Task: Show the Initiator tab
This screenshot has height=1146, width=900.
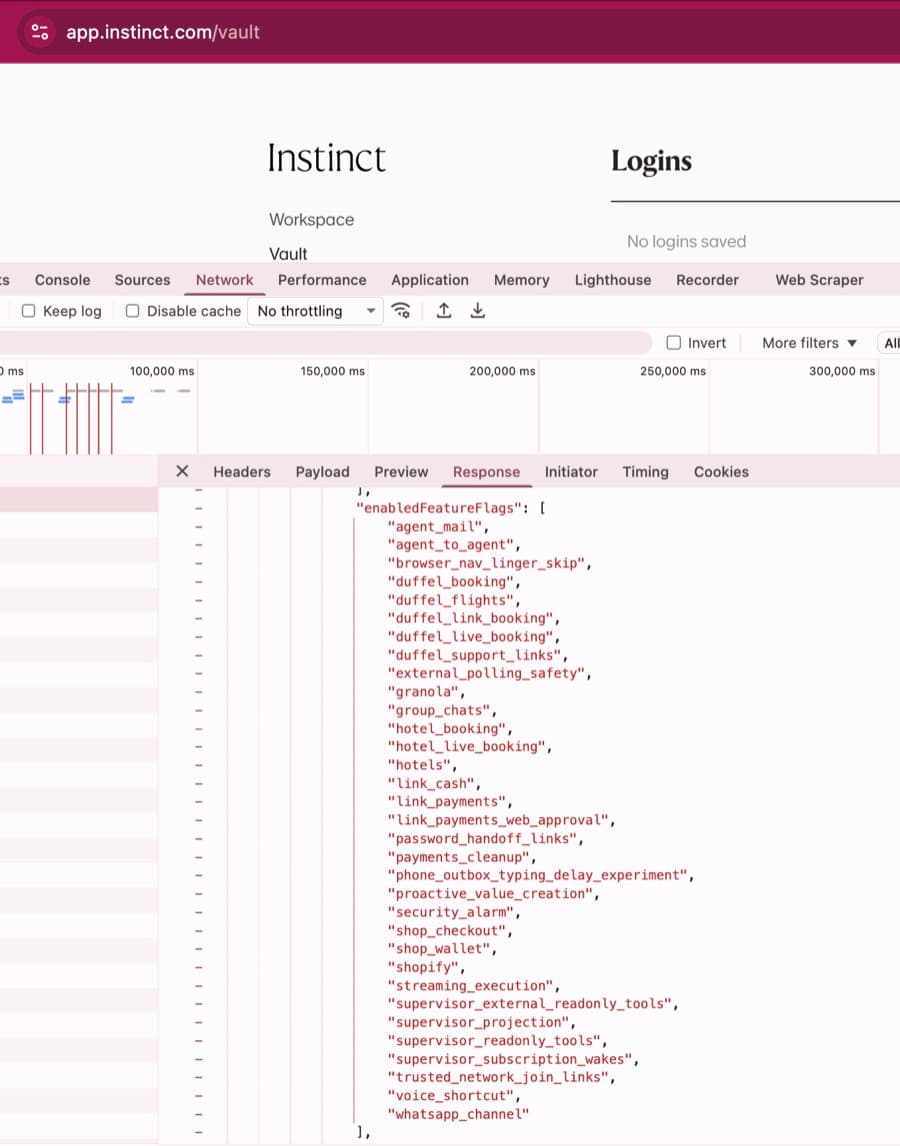Action: coord(571,472)
